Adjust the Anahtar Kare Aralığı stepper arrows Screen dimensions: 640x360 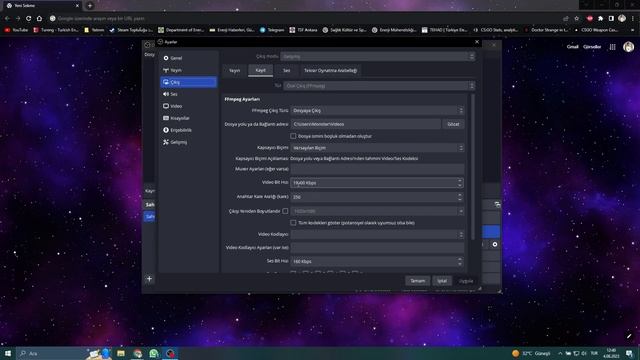click(460, 197)
